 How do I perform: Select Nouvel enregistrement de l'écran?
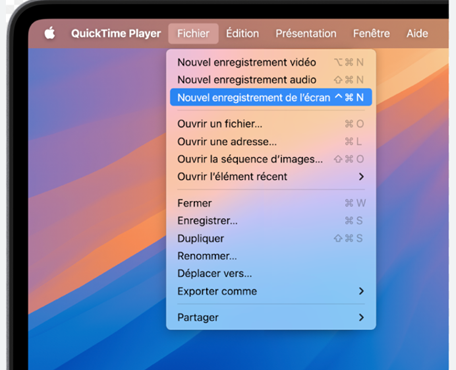(271, 97)
